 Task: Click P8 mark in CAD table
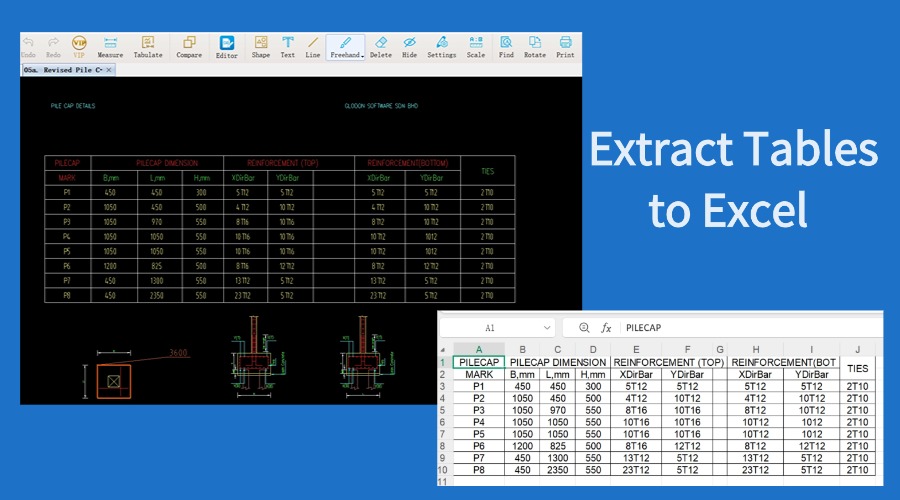(x=67, y=296)
